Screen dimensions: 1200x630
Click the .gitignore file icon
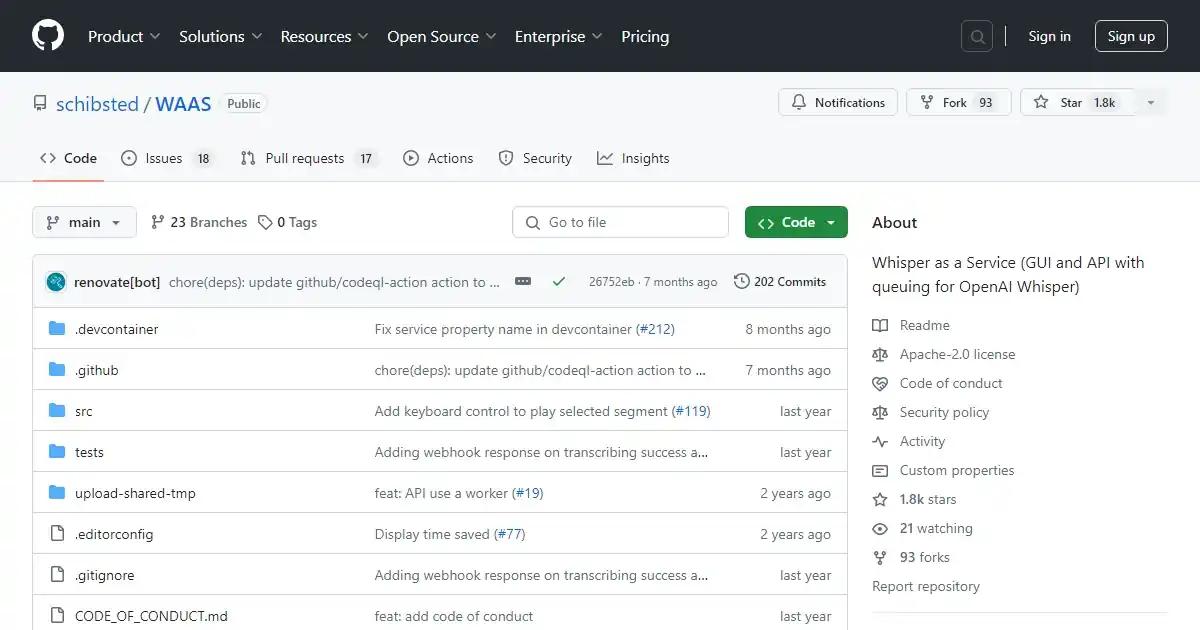point(57,575)
